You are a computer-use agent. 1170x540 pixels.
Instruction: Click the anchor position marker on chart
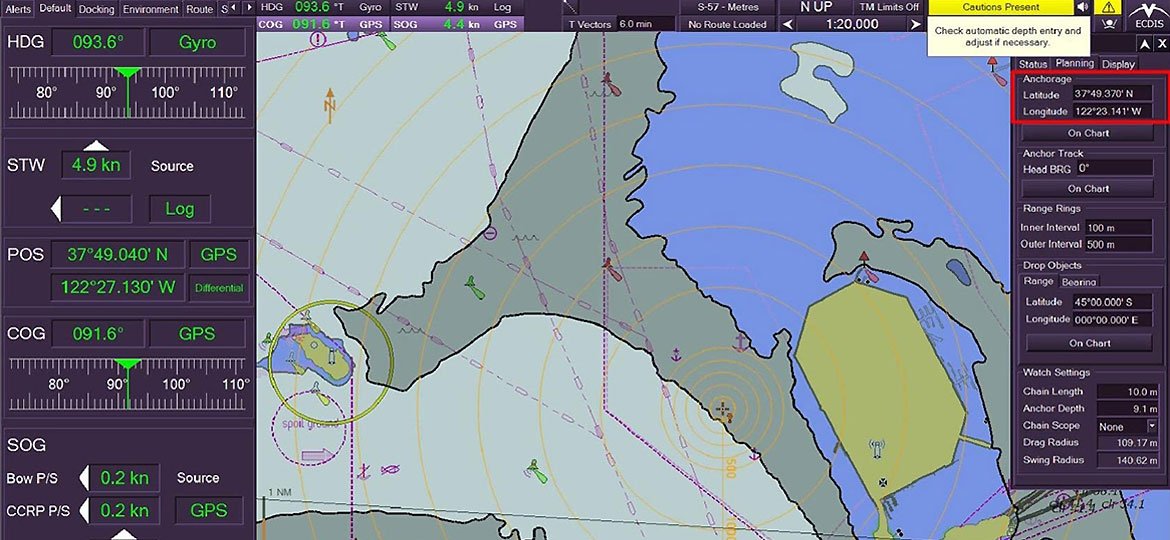723,409
